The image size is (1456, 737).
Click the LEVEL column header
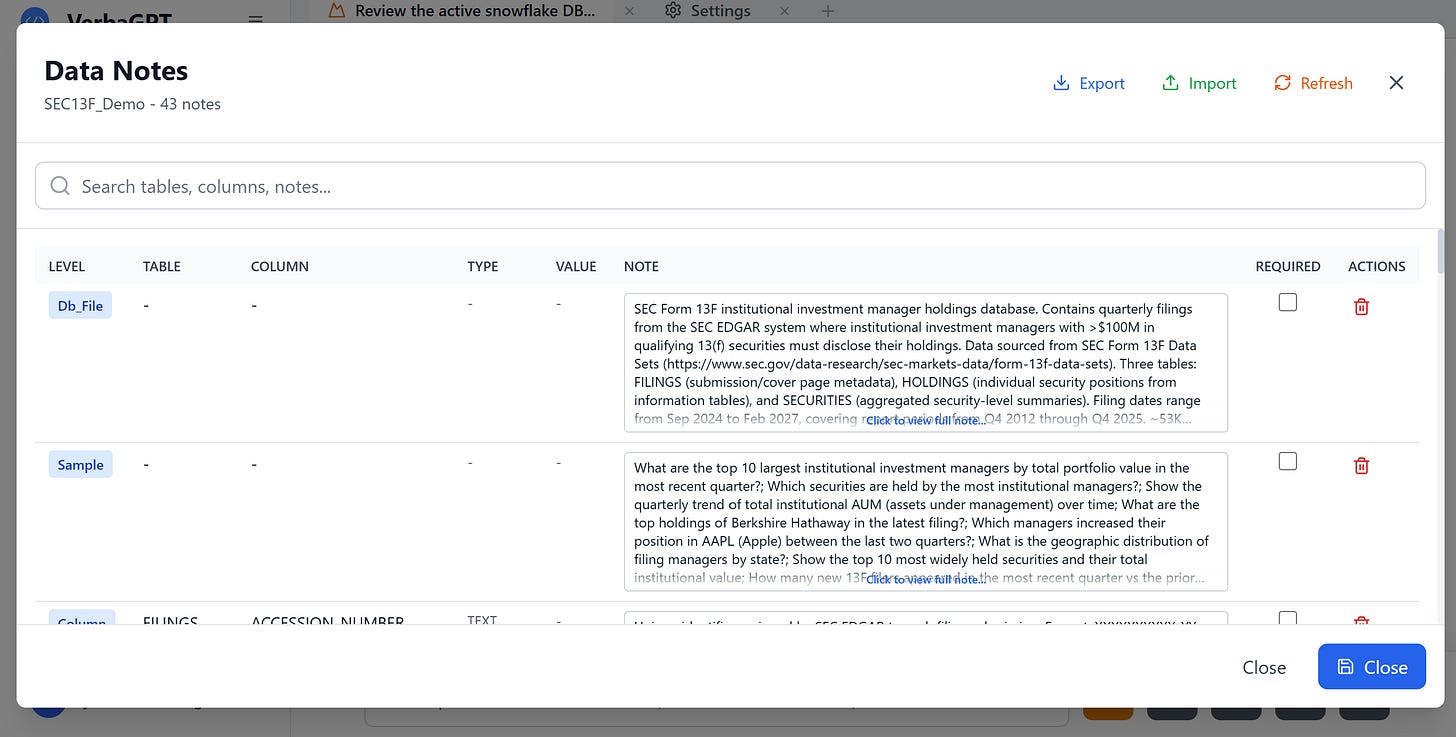(67, 266)
